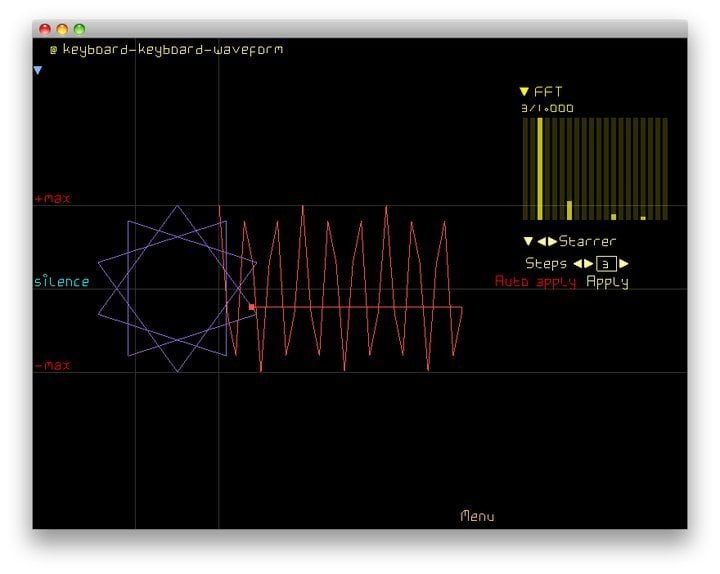Click the tallest yellow FFT harmonic bar
Image resolution: width=720 pixels, height=574 pixels.
click(x=540, y=169)
